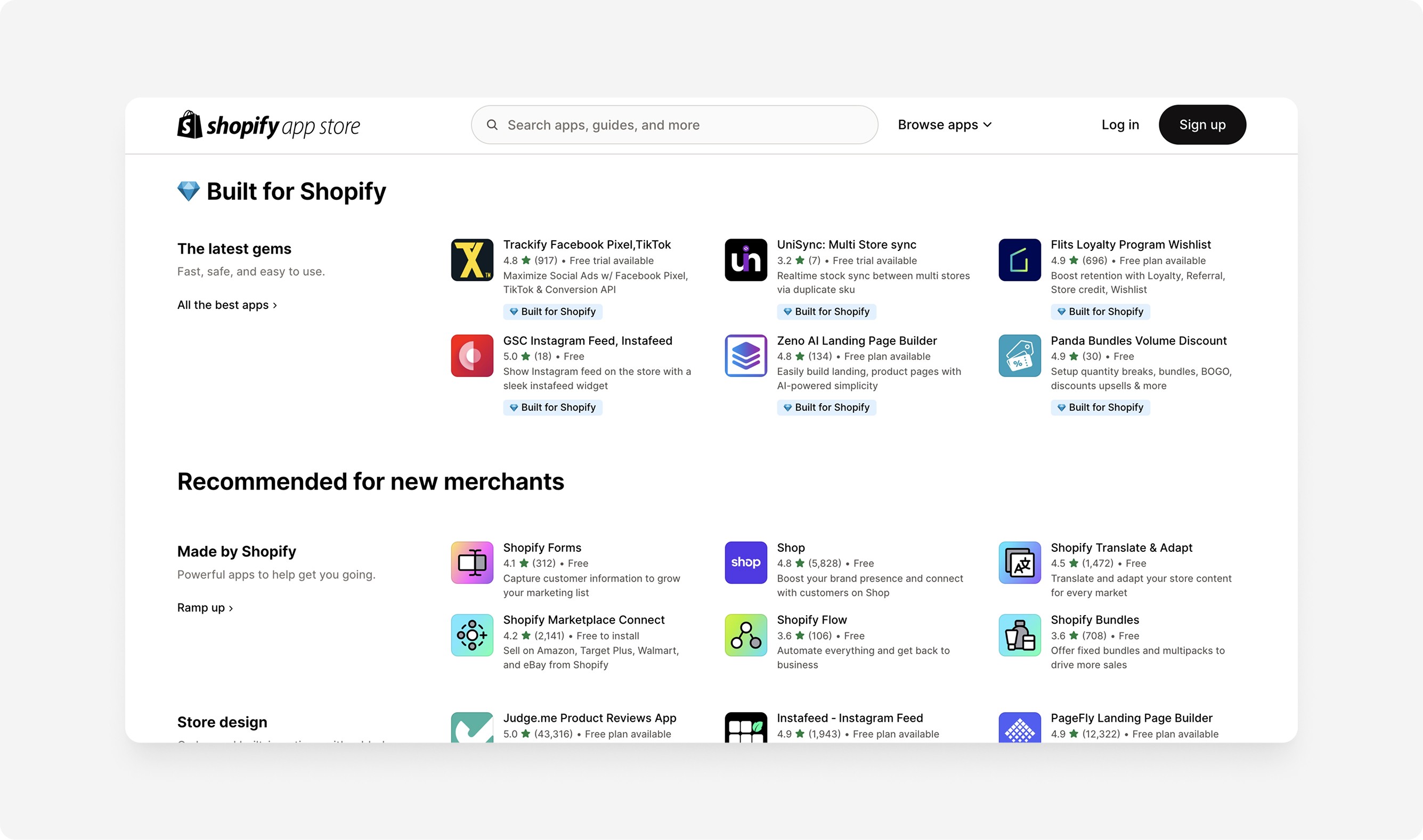This screenshot has height=840, width=1423.
Task: Click the 3.6 (106) rating for Shopify Flow
Action: (804, 635)
